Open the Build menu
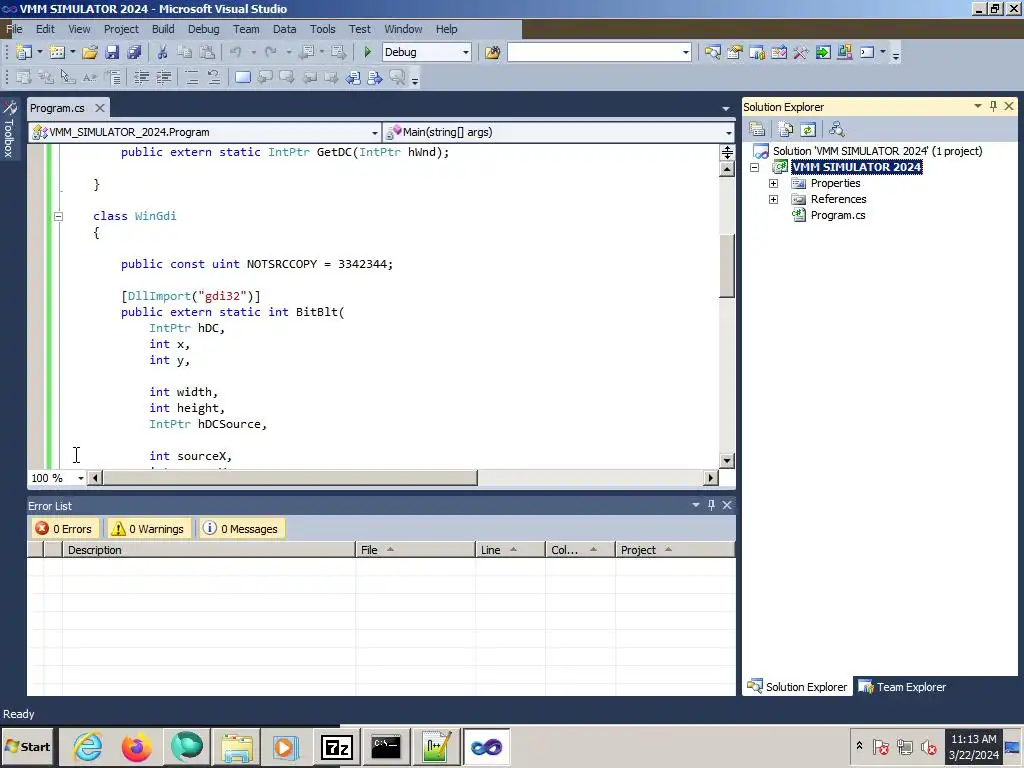1024x768 pixels. point(163,29)
